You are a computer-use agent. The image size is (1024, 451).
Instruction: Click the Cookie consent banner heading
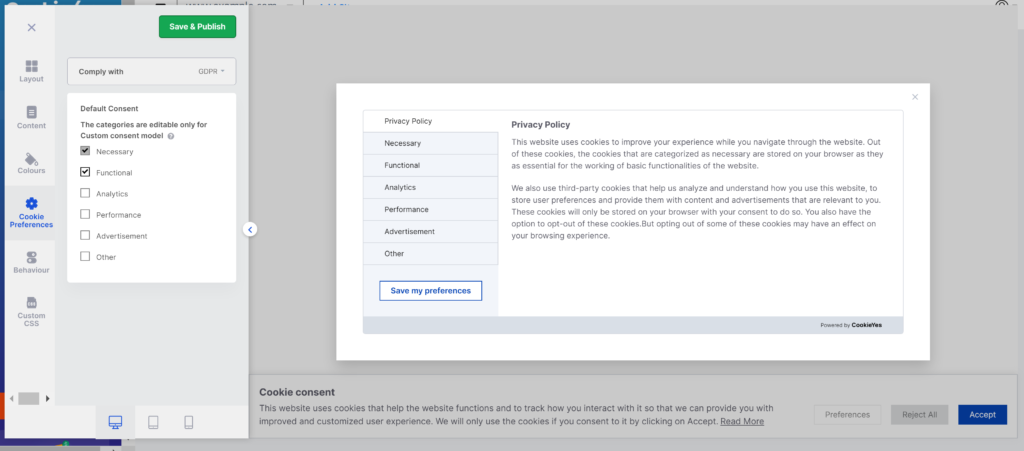click(297, 392)
